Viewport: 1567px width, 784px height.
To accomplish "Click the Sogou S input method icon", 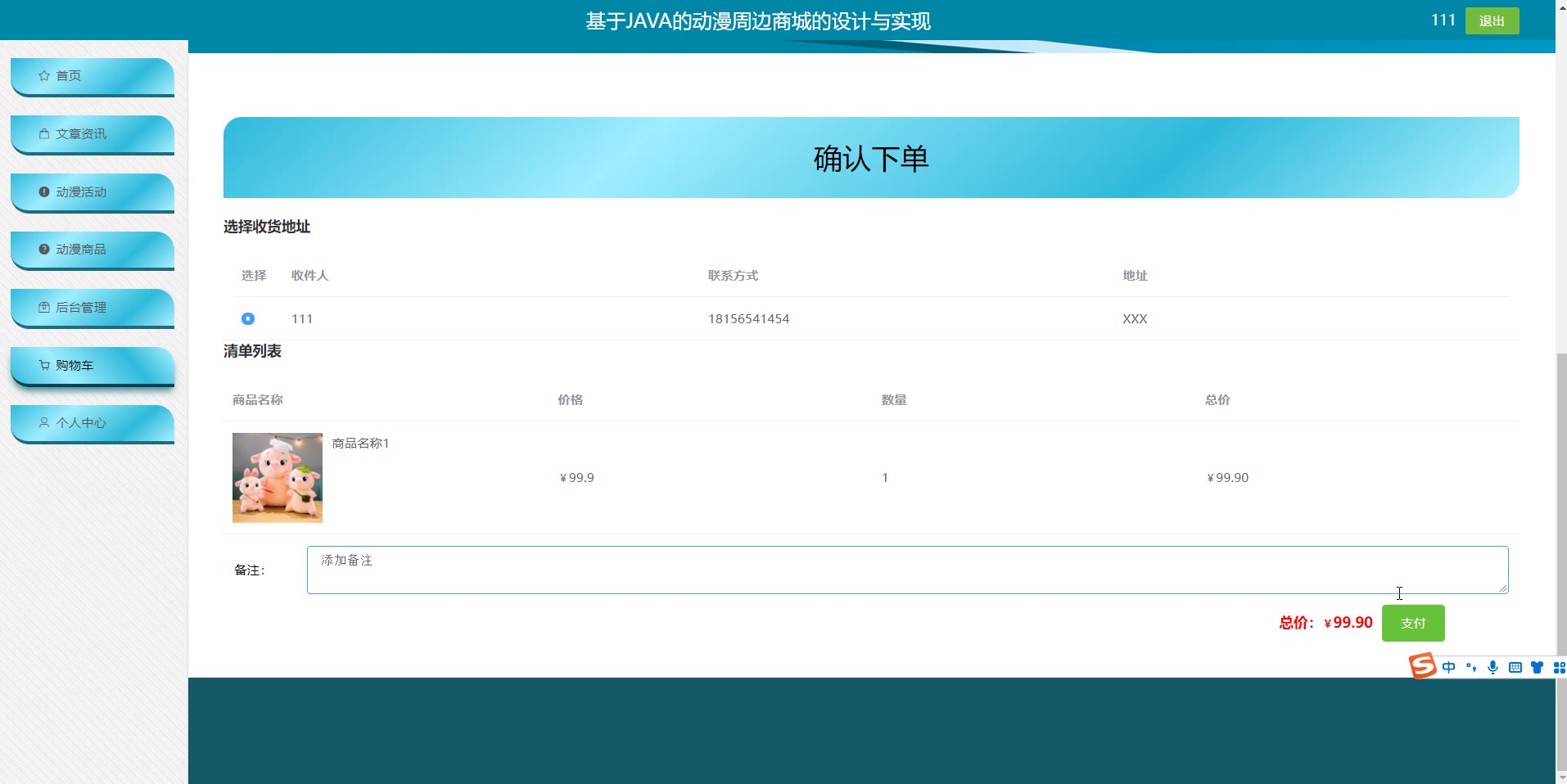I will click(x=1422, y=666).
